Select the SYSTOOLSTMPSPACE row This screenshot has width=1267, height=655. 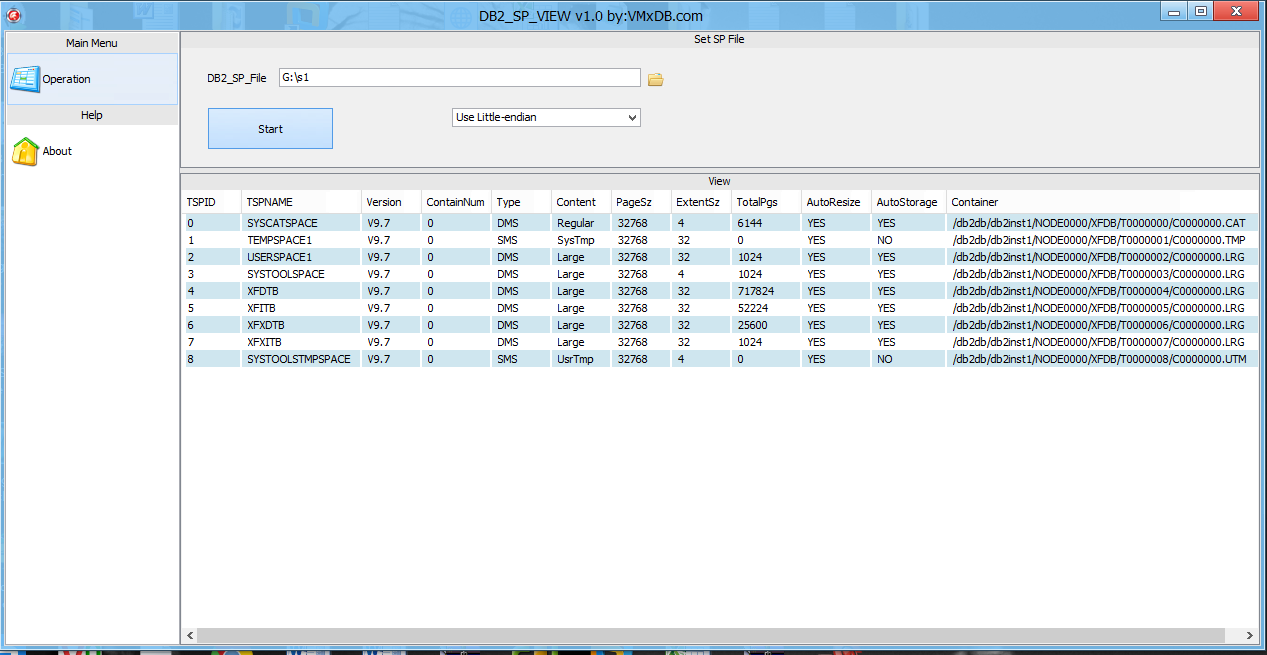click(x=299, y=359)
